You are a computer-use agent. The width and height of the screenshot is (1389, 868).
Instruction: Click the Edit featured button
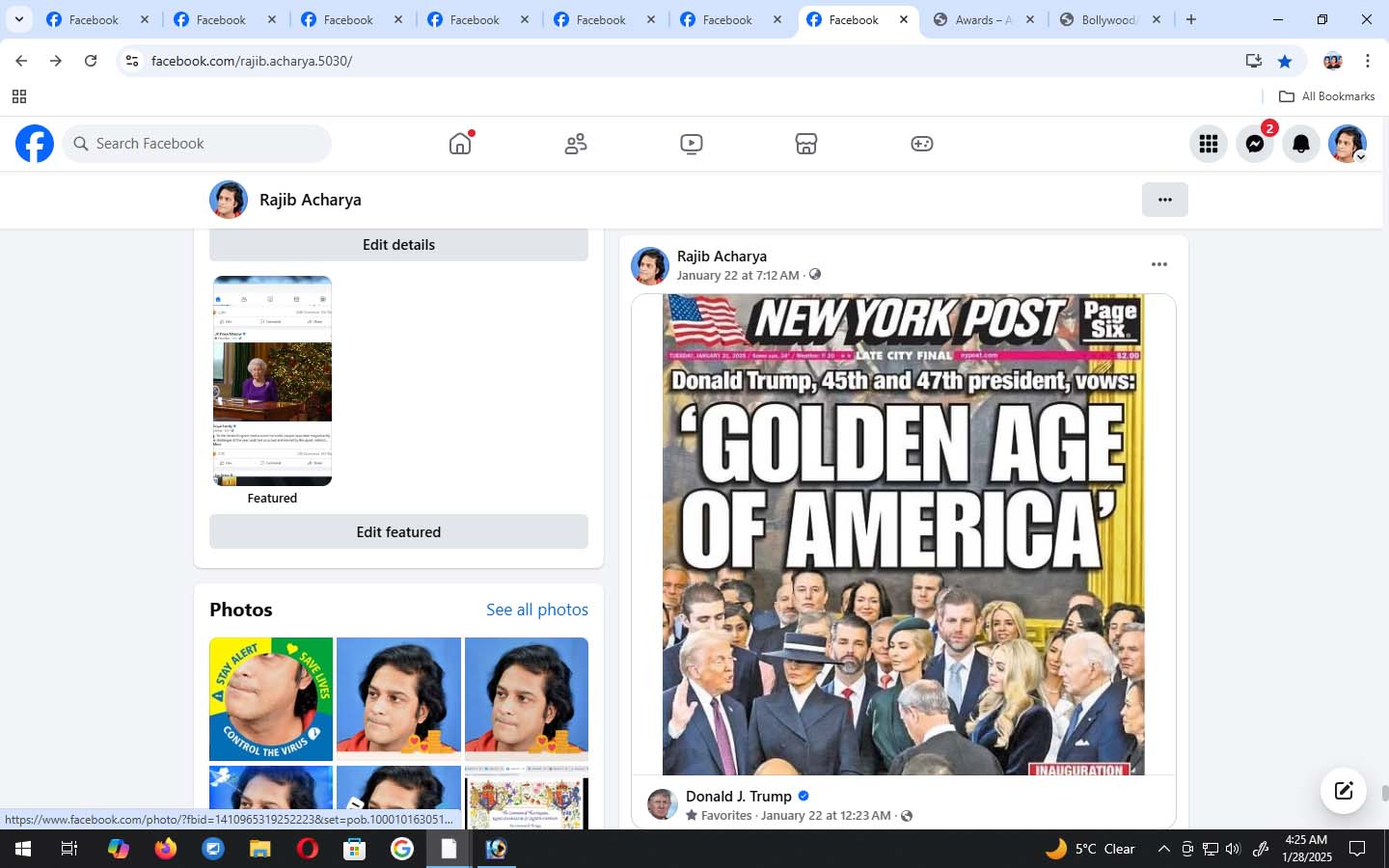click(x=398, y=531)
